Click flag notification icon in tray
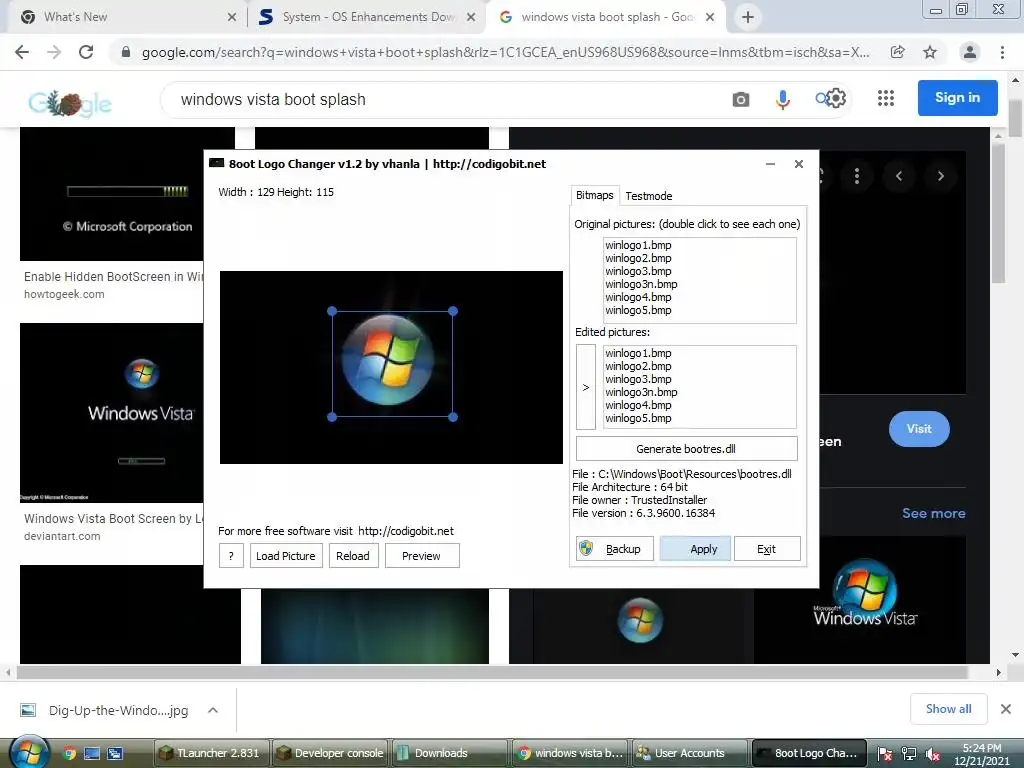Viewport: 1024px width, 768px height. tap(884, 754)
